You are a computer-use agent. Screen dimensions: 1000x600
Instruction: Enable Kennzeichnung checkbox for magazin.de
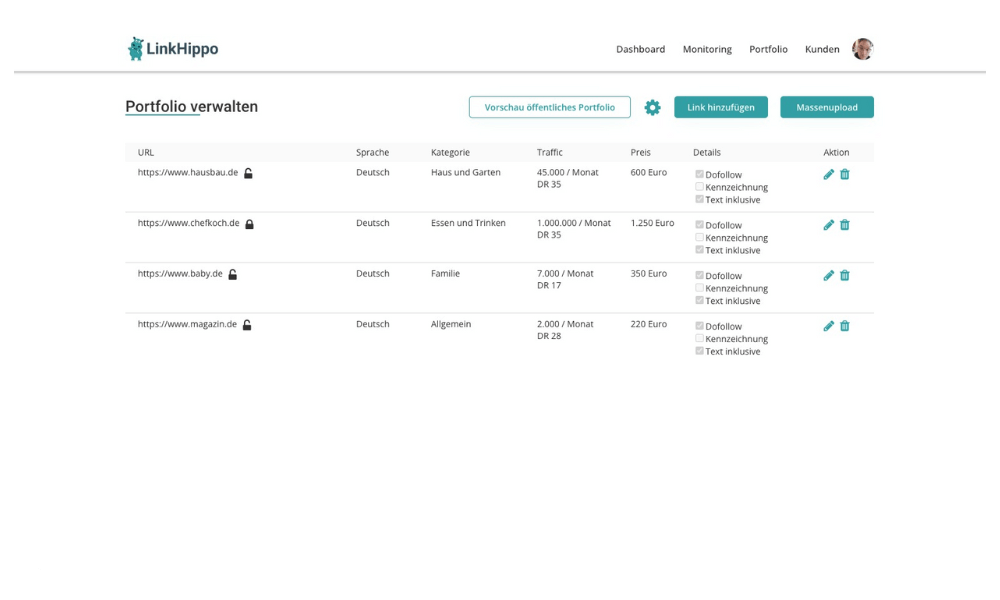pyautogui.click(x=700, y=338)
